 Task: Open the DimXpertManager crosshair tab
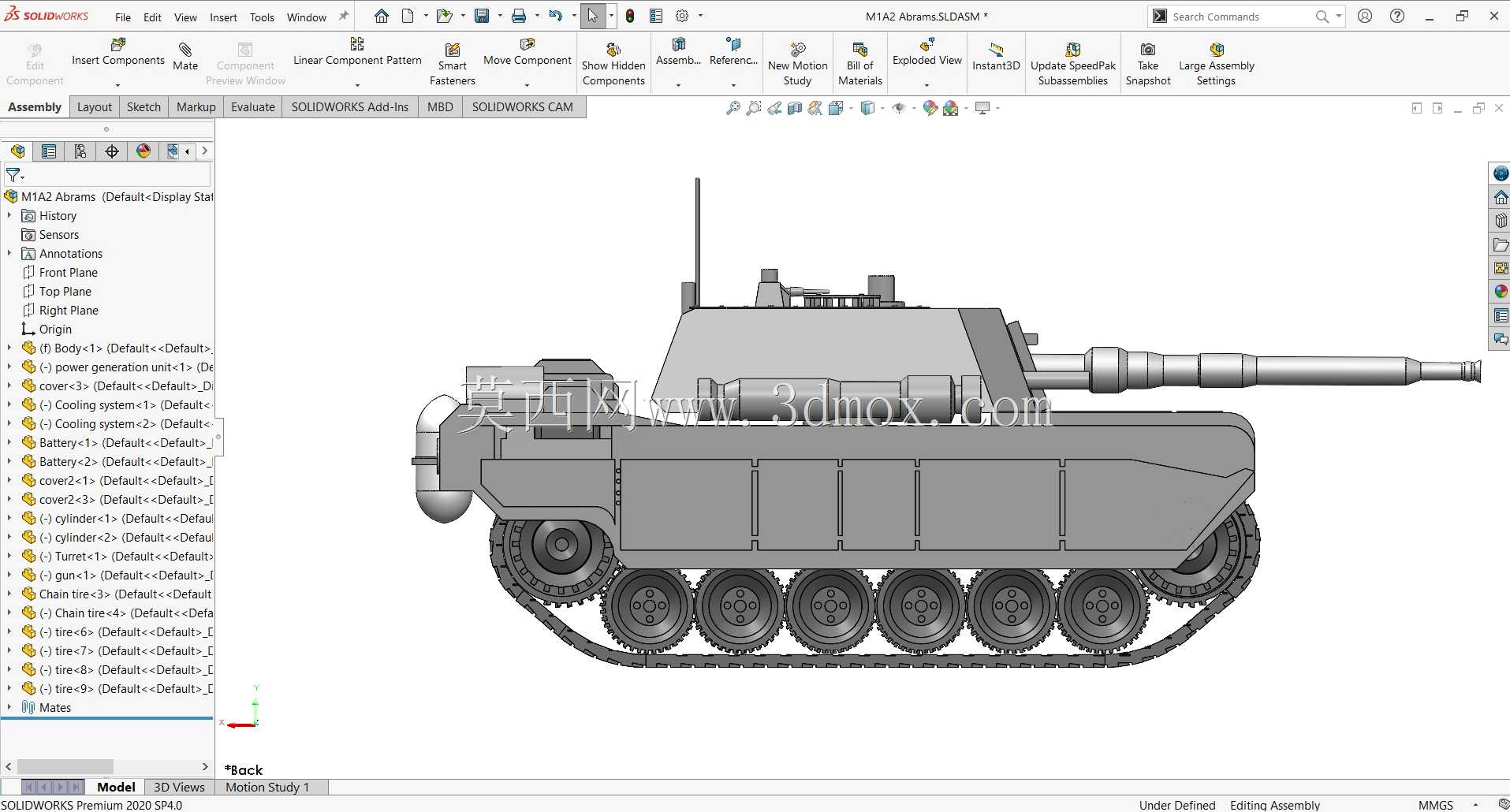point(112,151)
